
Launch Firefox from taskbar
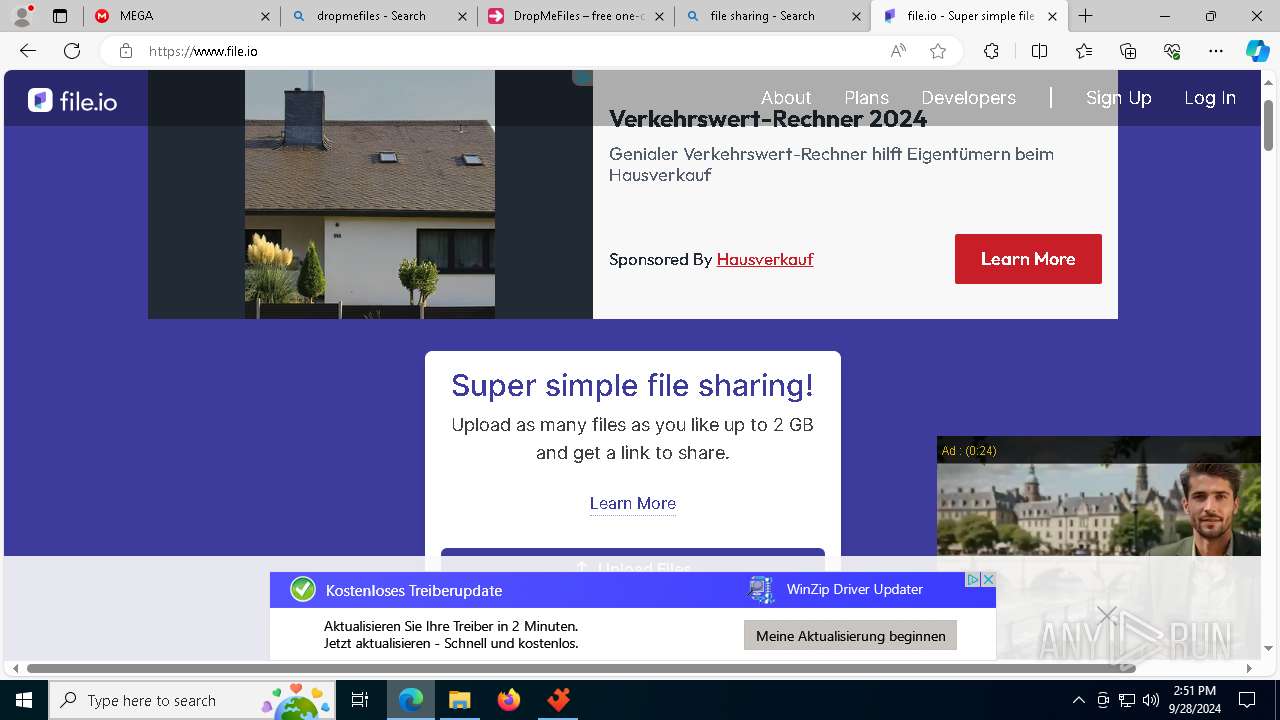[x=509, y=700]
